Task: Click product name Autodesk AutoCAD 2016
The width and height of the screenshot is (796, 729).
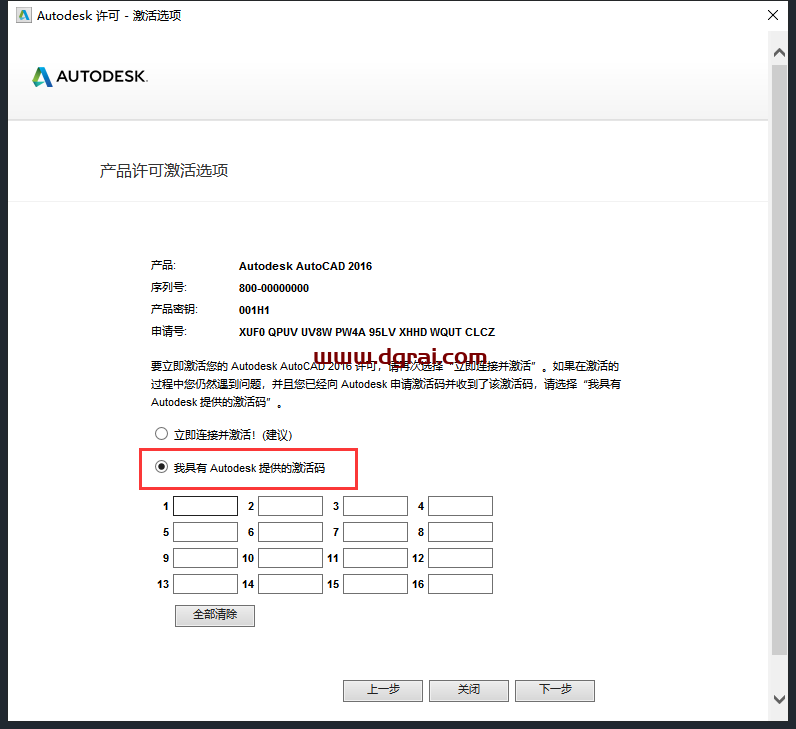Action: [305, 266]
